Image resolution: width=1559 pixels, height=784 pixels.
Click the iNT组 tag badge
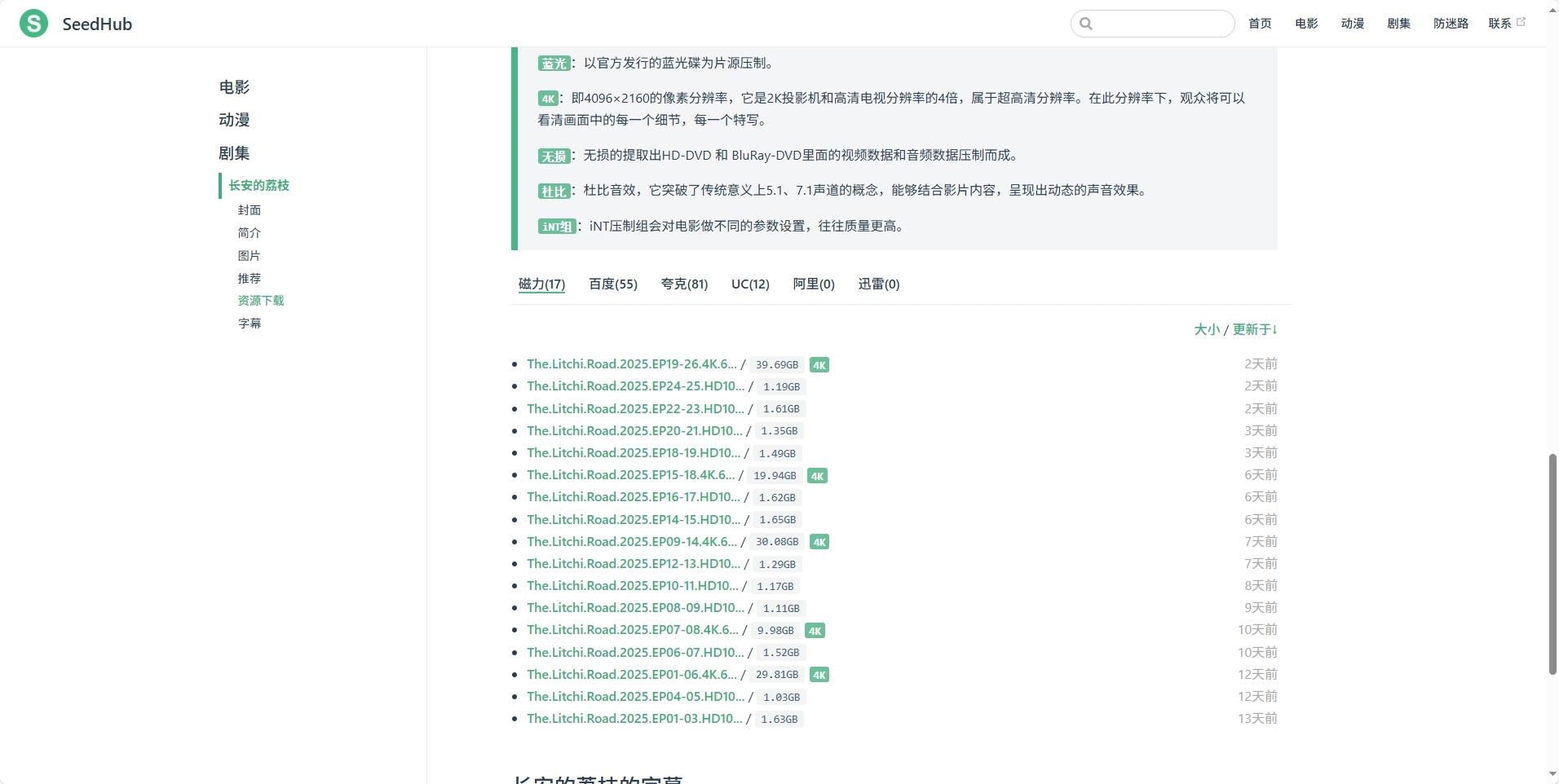(556, 227)
